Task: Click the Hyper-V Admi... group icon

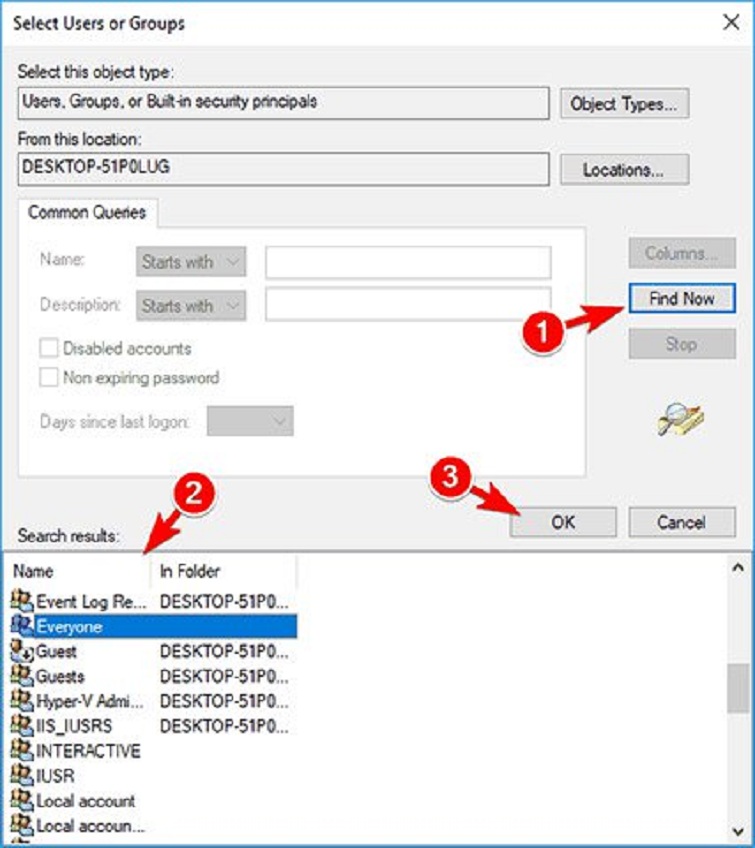Action: pyautogui.click(x=22, y=700)
